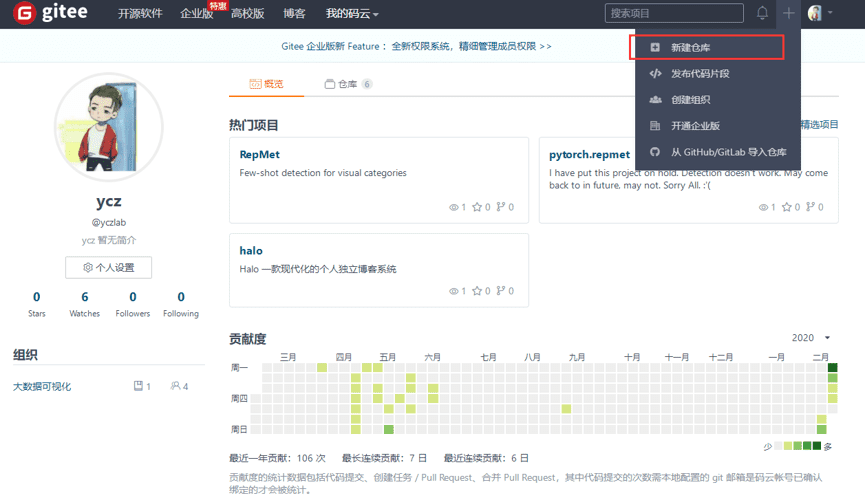
Task: Click the 开通企业版 building icon
Action: [x=655, y=126]
